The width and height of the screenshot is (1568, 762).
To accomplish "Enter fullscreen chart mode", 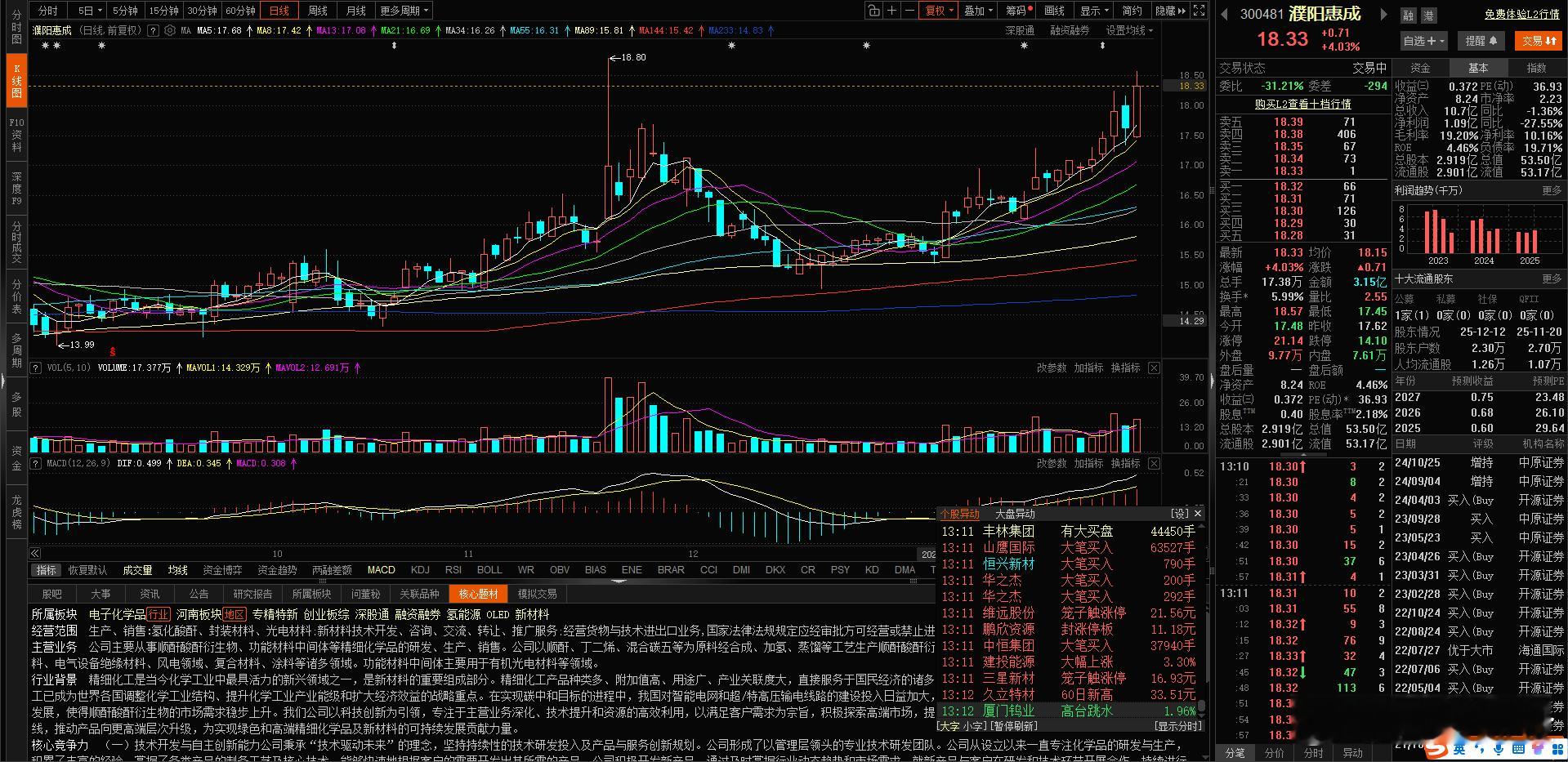I will 1199,11.
